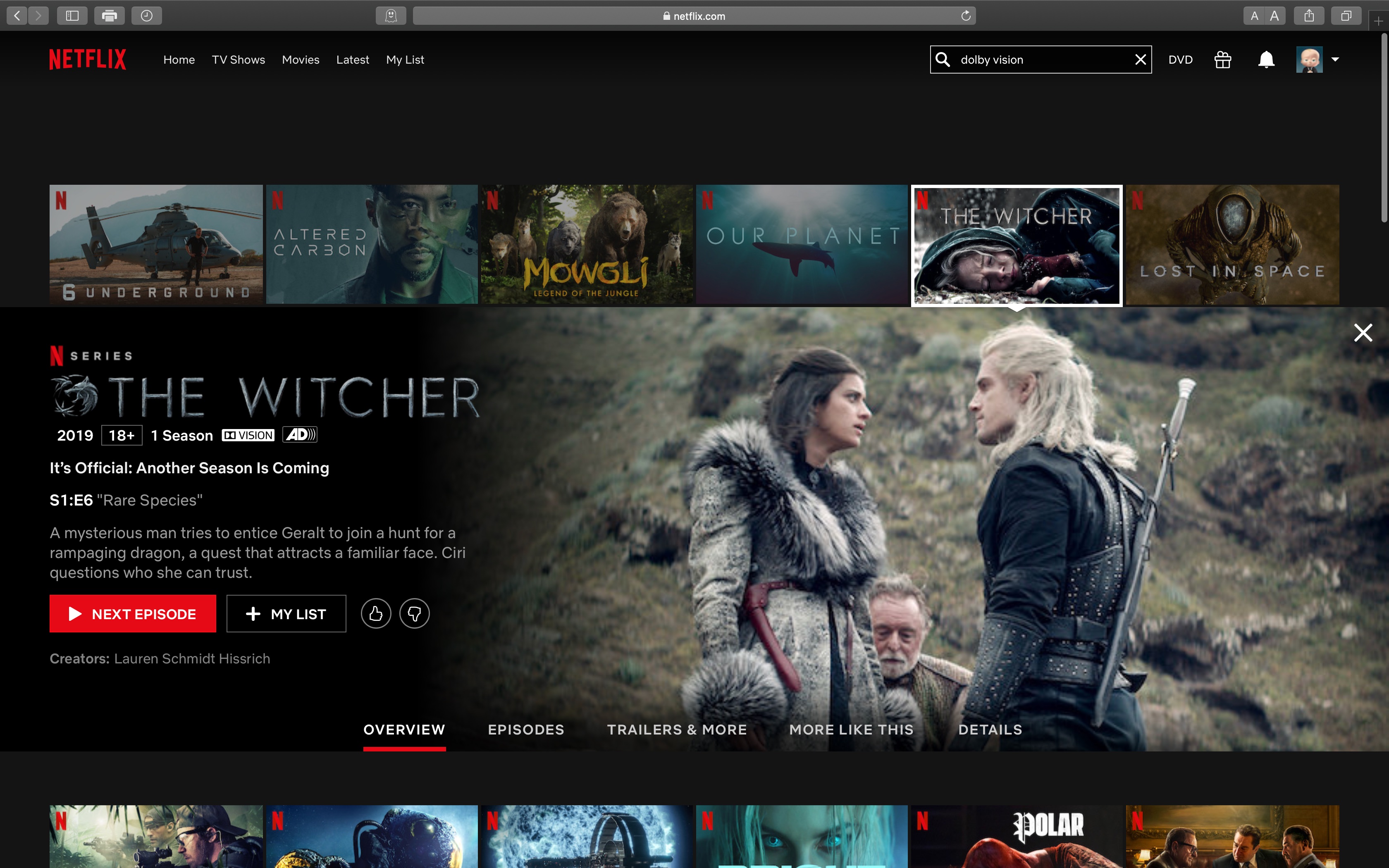
Task: Open the Our Planet thumbnail
Action: (802, 244)
